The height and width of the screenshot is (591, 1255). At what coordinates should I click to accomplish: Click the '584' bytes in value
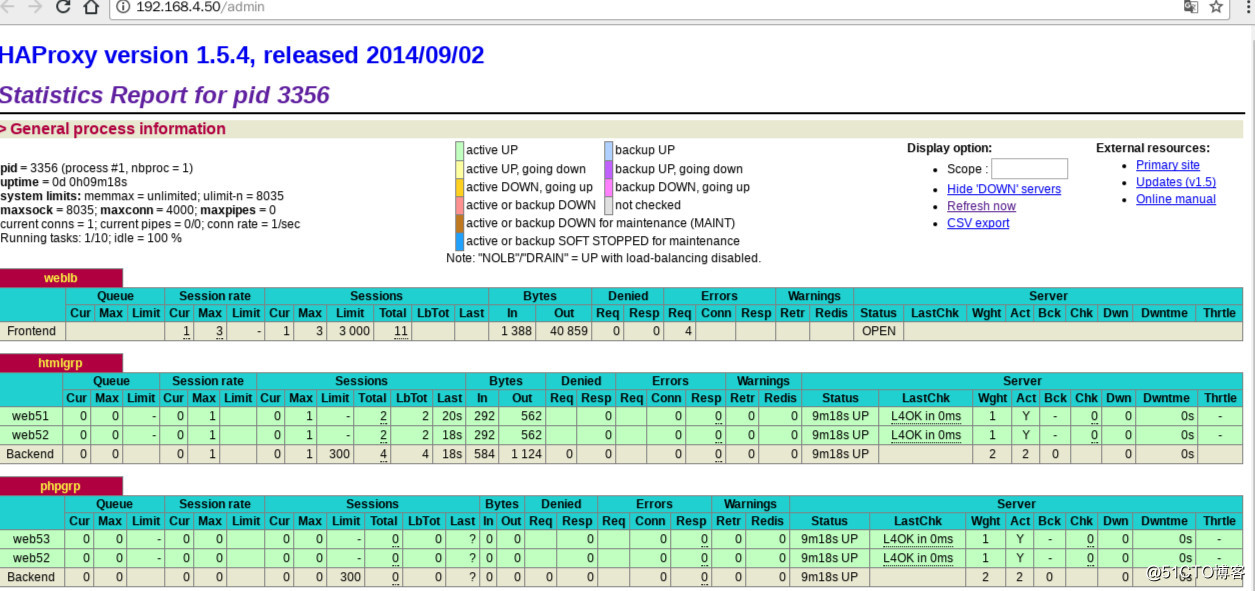pos(484,454)
